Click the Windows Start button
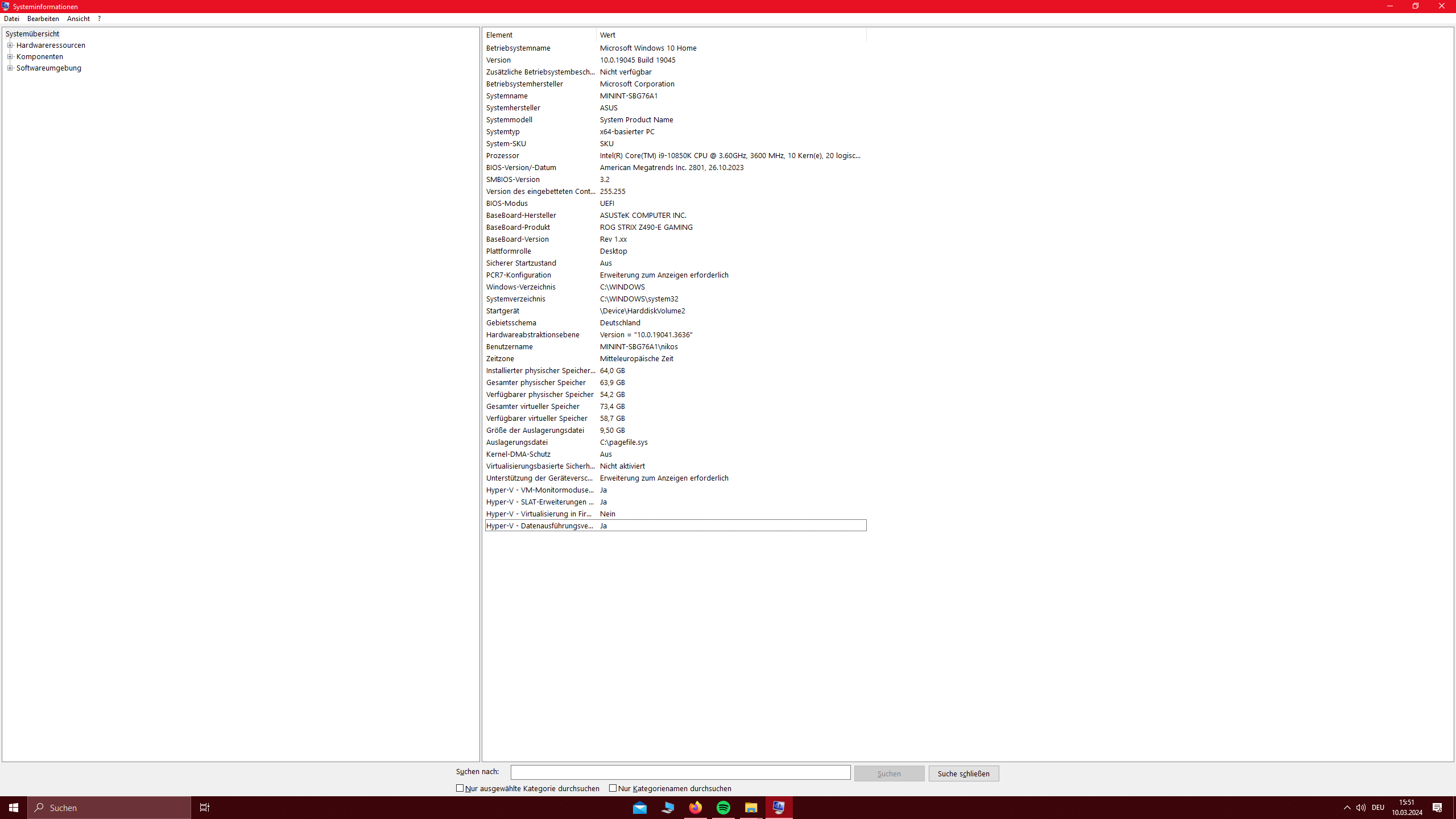 (14, 808)
